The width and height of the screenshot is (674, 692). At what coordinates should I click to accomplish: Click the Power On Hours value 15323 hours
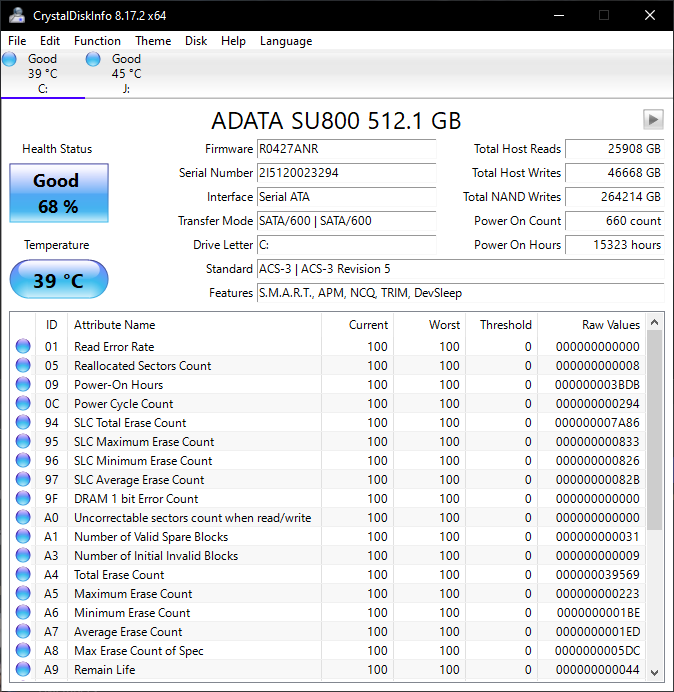[x=614, y=244]
